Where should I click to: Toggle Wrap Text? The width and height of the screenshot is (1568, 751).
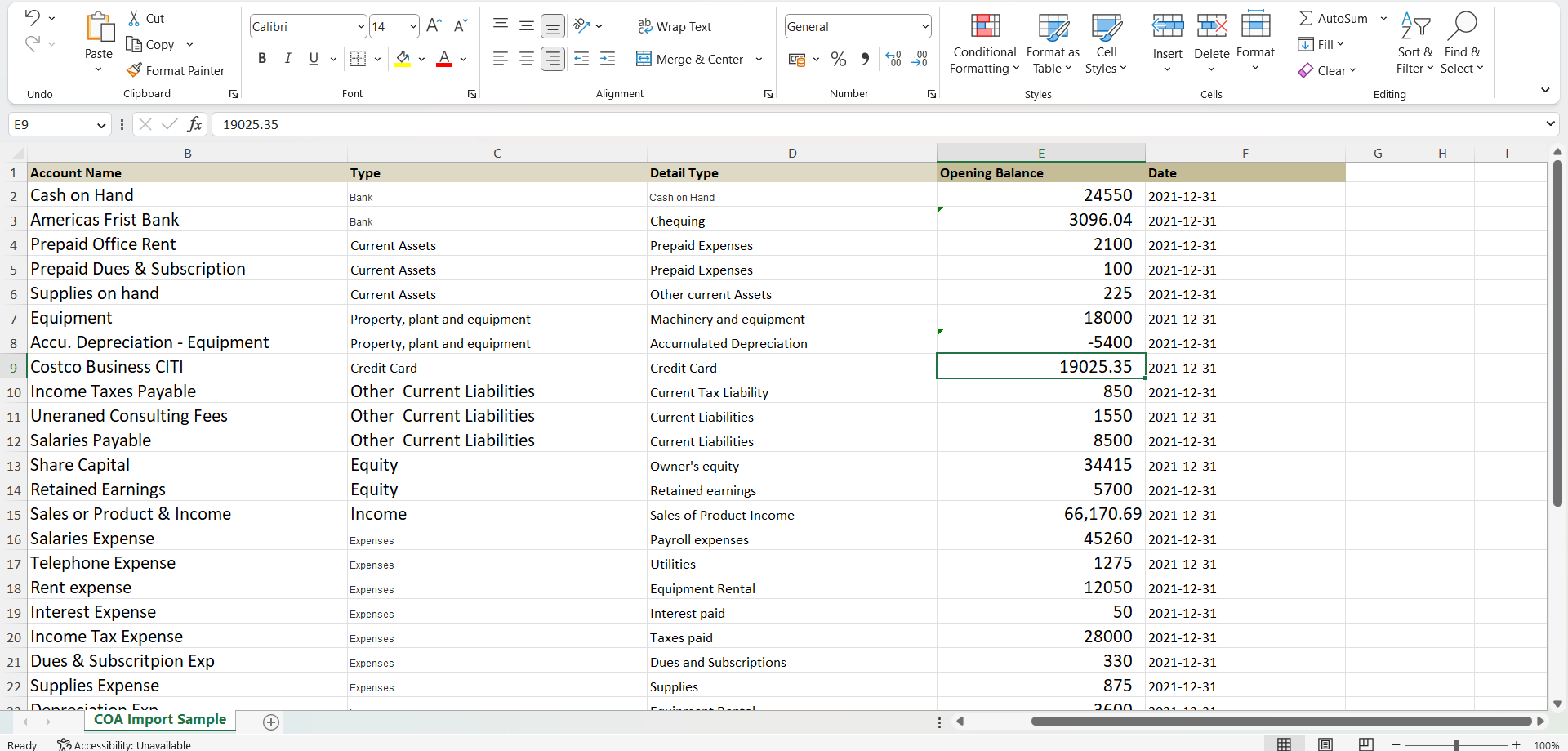[x=675, y=26]
